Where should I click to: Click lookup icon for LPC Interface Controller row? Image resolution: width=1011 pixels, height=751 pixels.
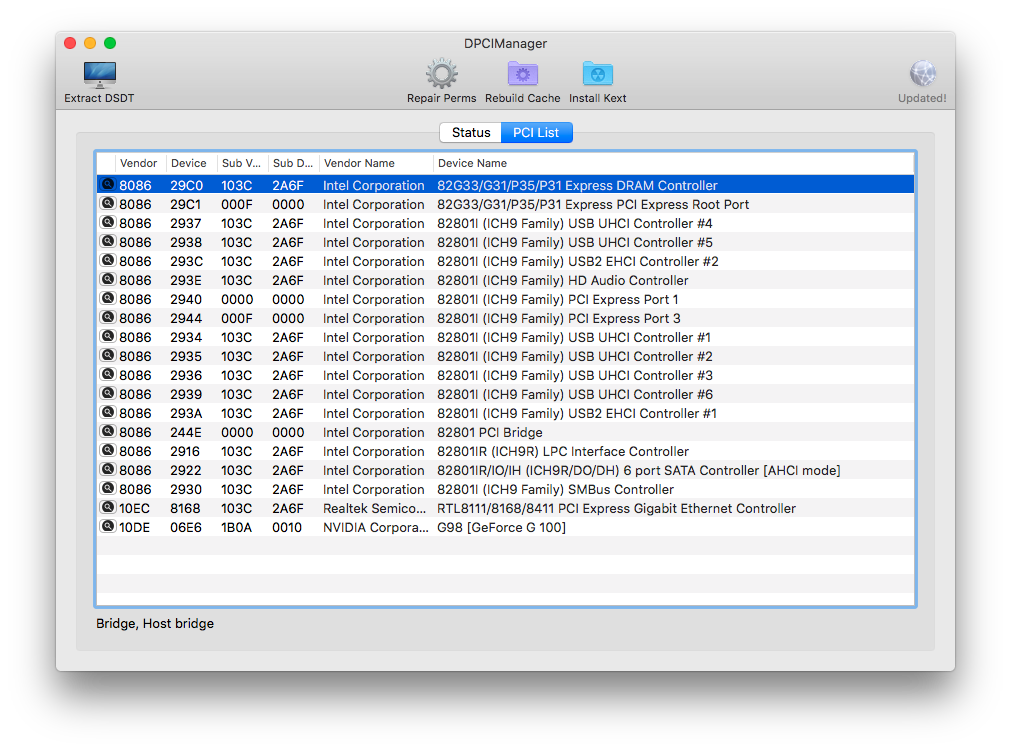[x=108, y=451]
